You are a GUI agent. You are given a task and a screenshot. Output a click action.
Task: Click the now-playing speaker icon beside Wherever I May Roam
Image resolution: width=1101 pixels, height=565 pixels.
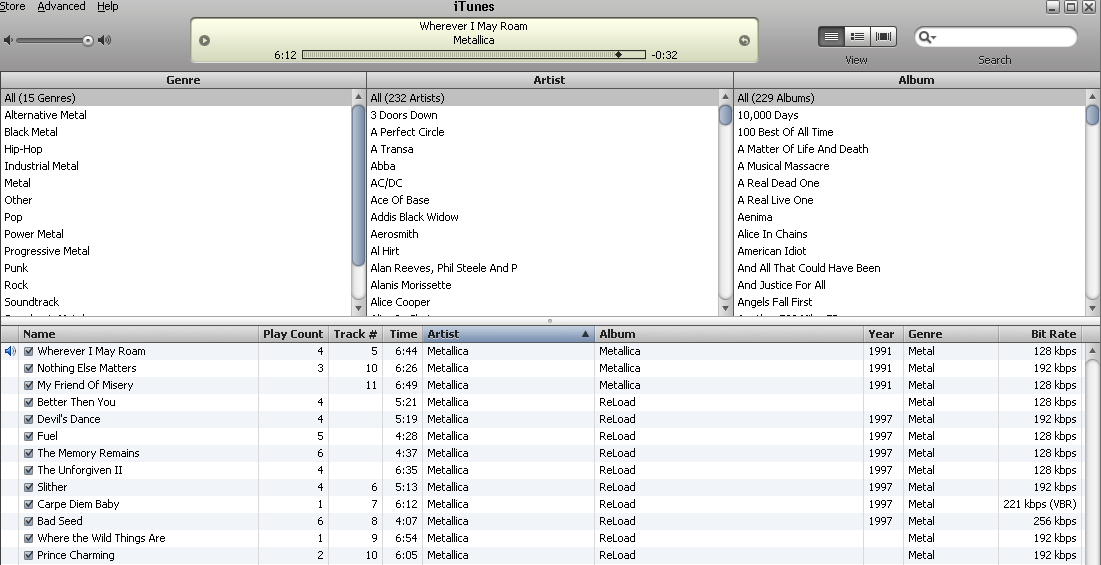(x=10, y=351)
